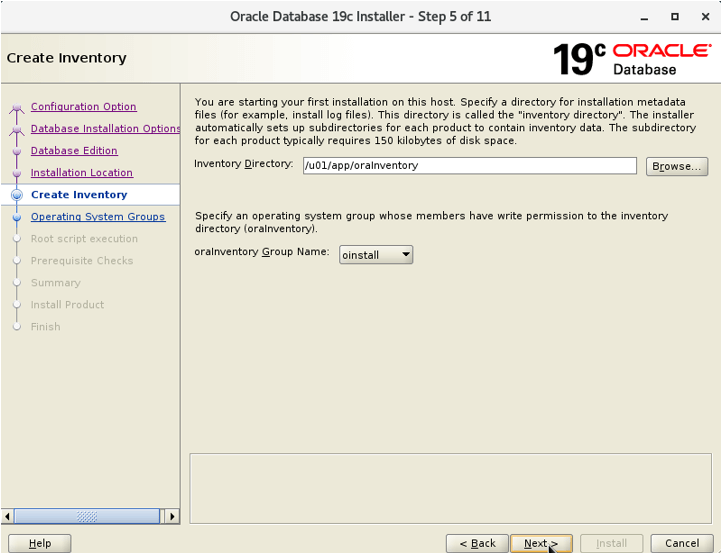Select Create Inventory in the step list
This screenshot has height=553, width=723.
coord(79,195)
